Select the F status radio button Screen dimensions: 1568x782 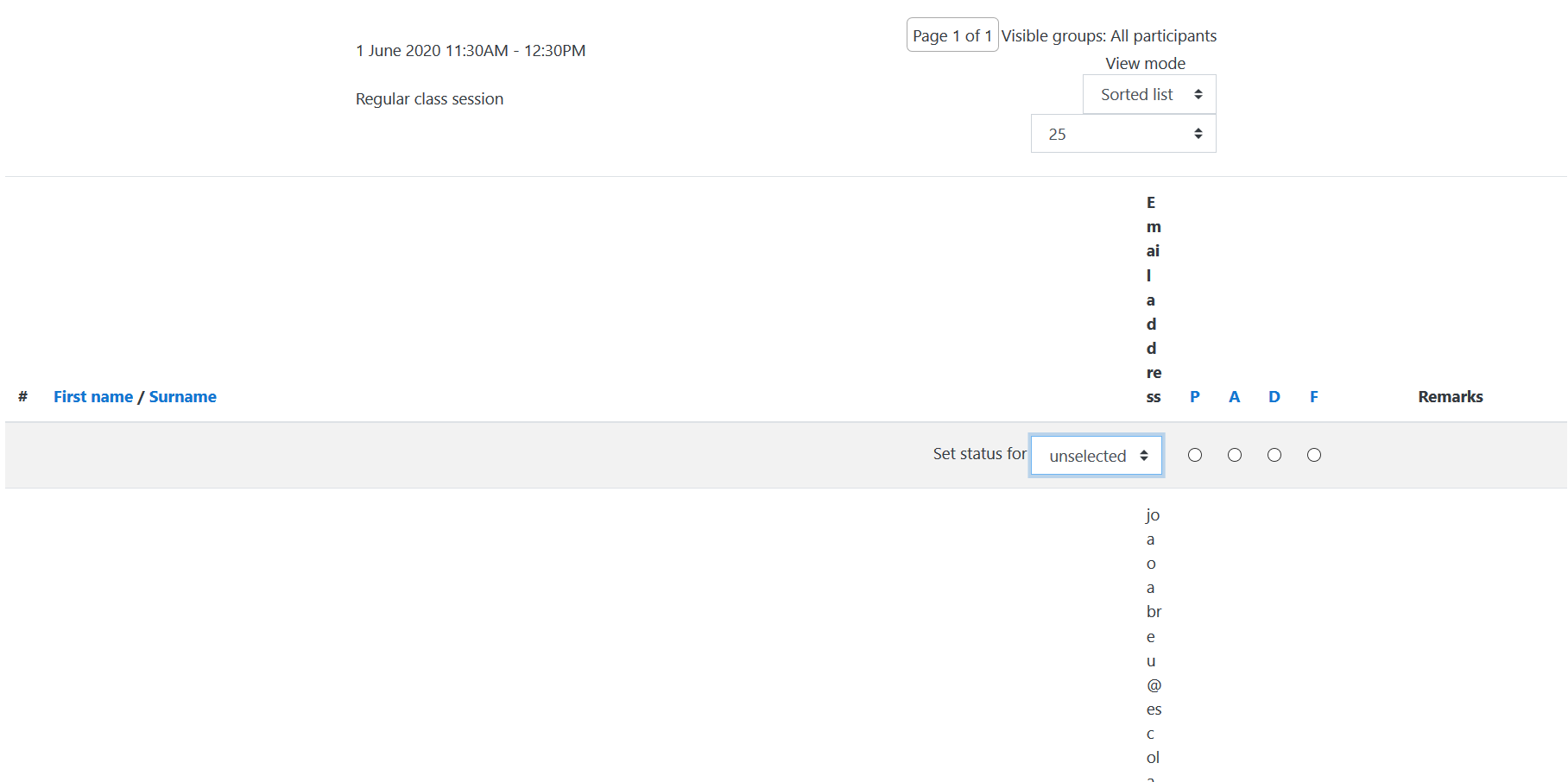pos(1313,455)
